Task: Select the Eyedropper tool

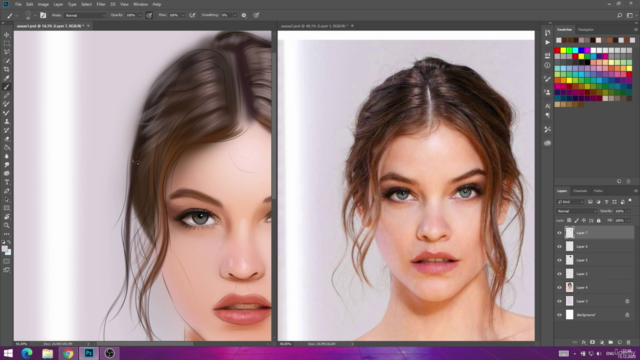Action: [x=7, y=78]
